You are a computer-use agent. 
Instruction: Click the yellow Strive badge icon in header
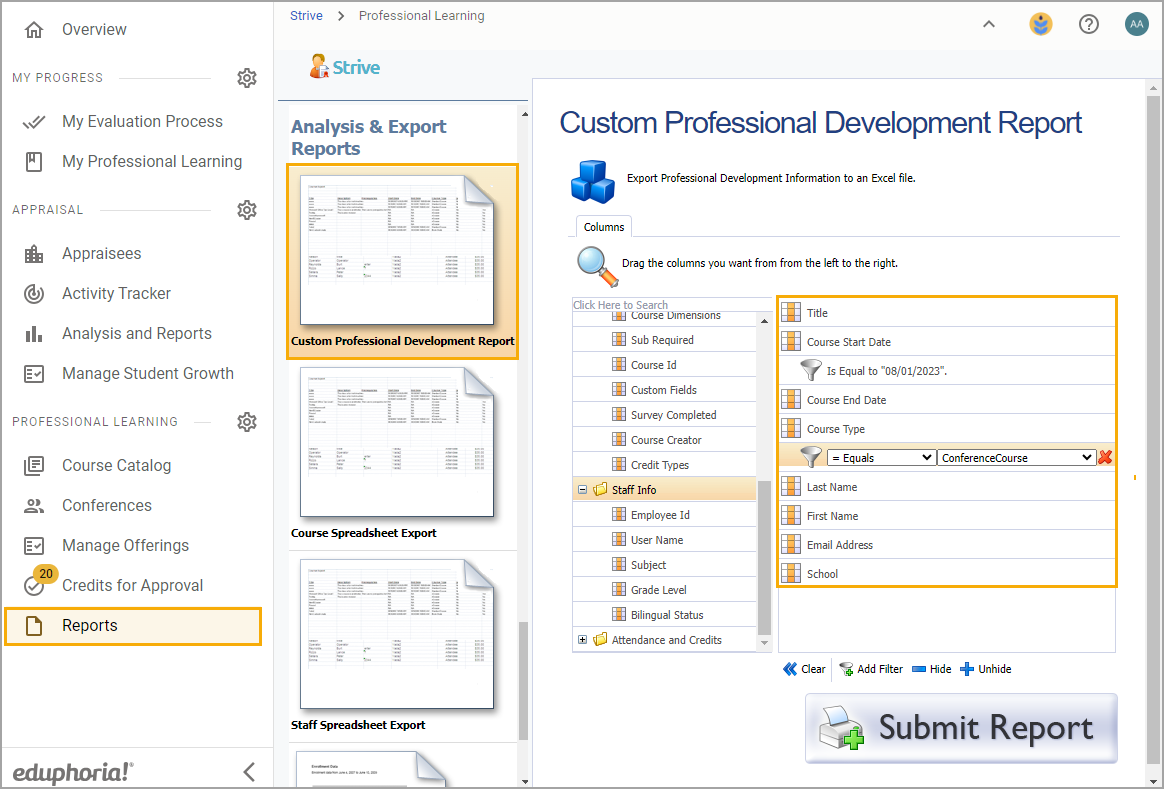1041,24
